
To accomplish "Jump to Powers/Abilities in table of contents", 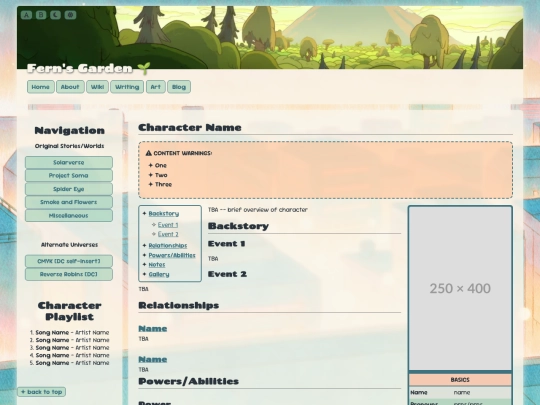I will point(172,255).
